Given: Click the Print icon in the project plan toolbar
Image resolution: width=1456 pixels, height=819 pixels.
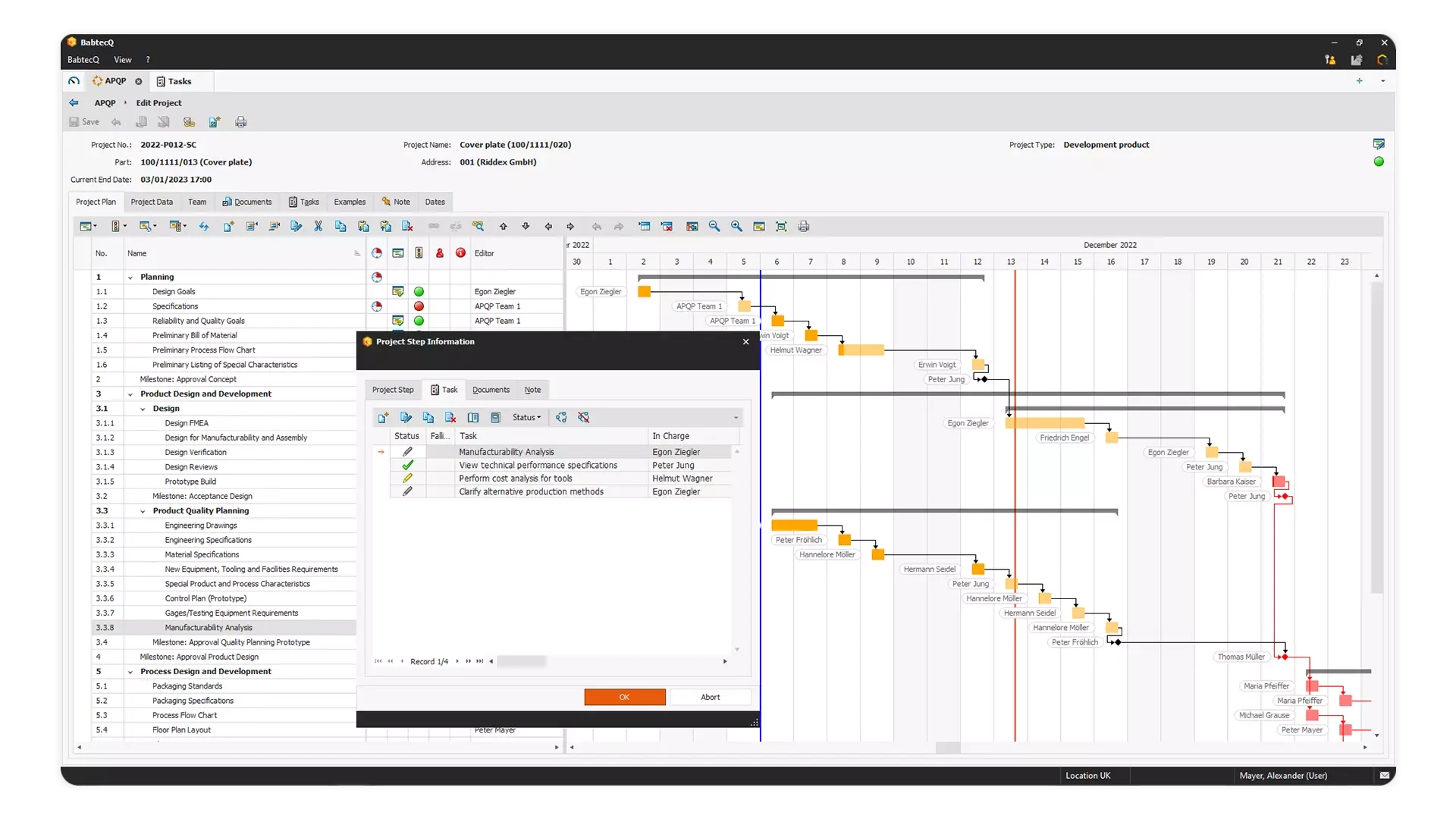Looking at the screenshot, I should tap(803, 226).
